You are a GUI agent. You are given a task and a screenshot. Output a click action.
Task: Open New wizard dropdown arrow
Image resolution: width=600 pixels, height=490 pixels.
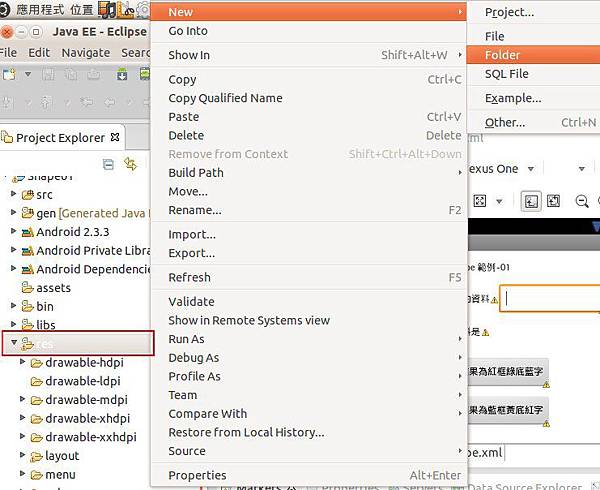click(x=28, y=74)
